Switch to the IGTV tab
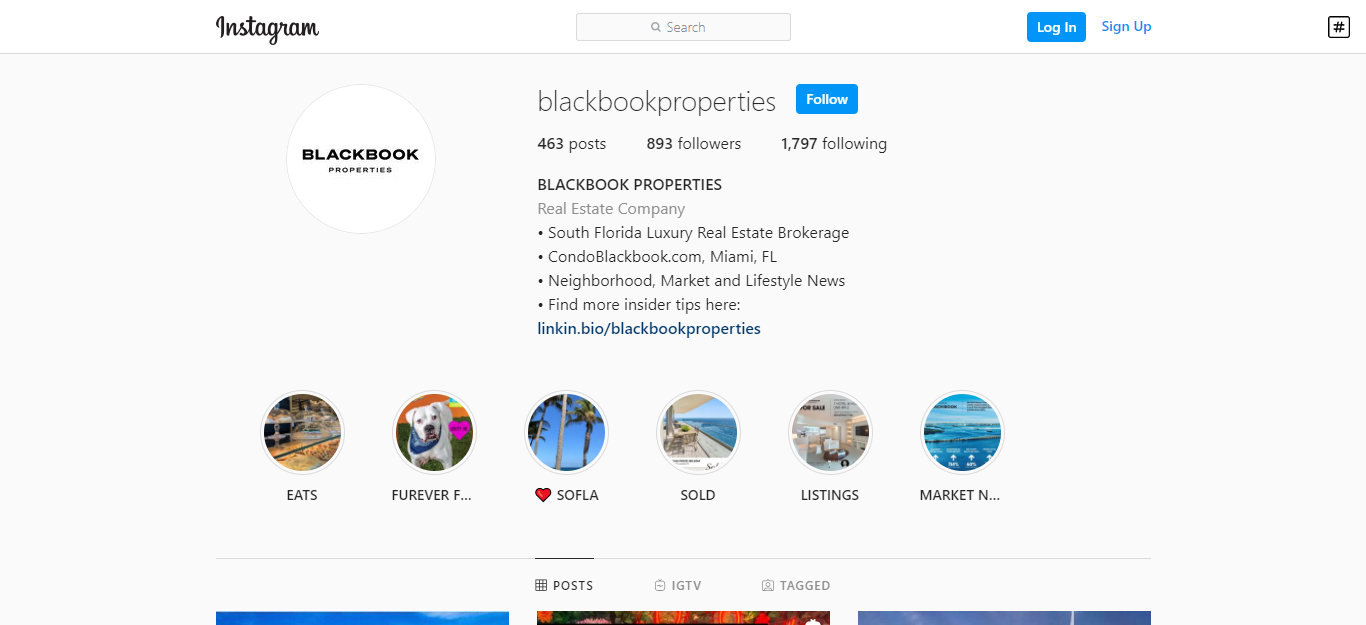 click(x=675, y=585)
